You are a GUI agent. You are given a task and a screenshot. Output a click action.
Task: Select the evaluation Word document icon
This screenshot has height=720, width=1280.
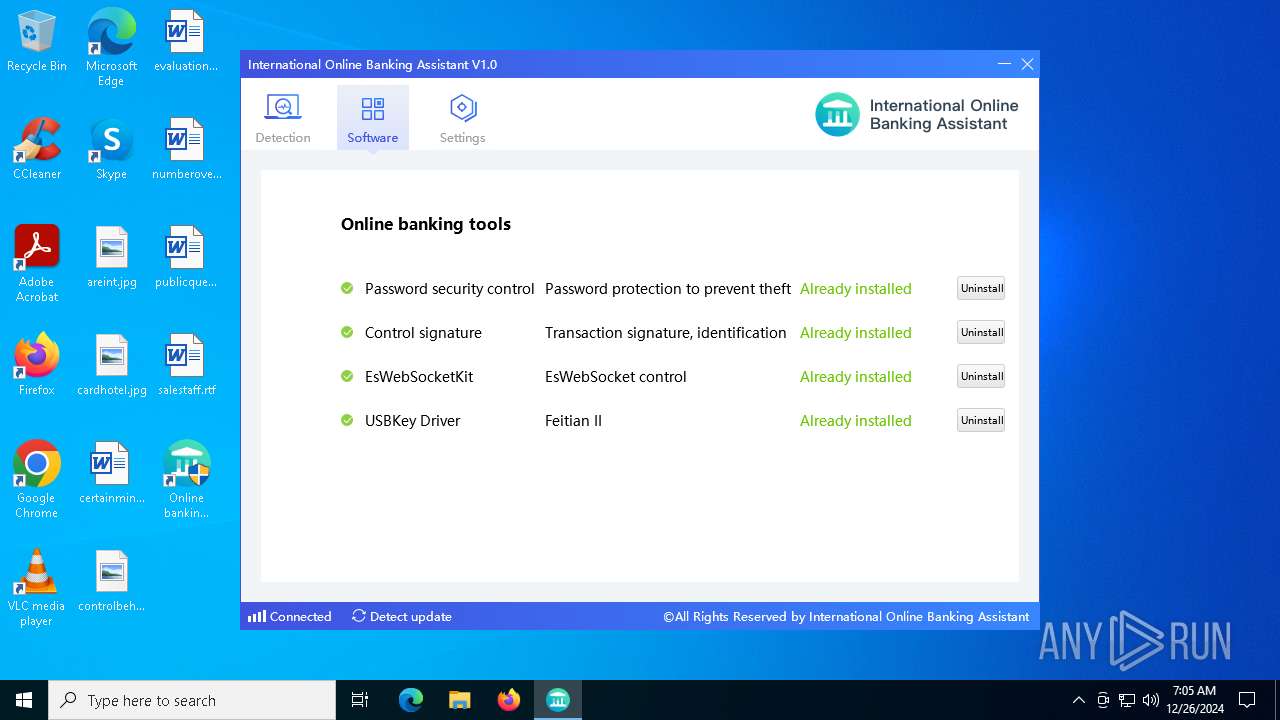coord(186,42)
